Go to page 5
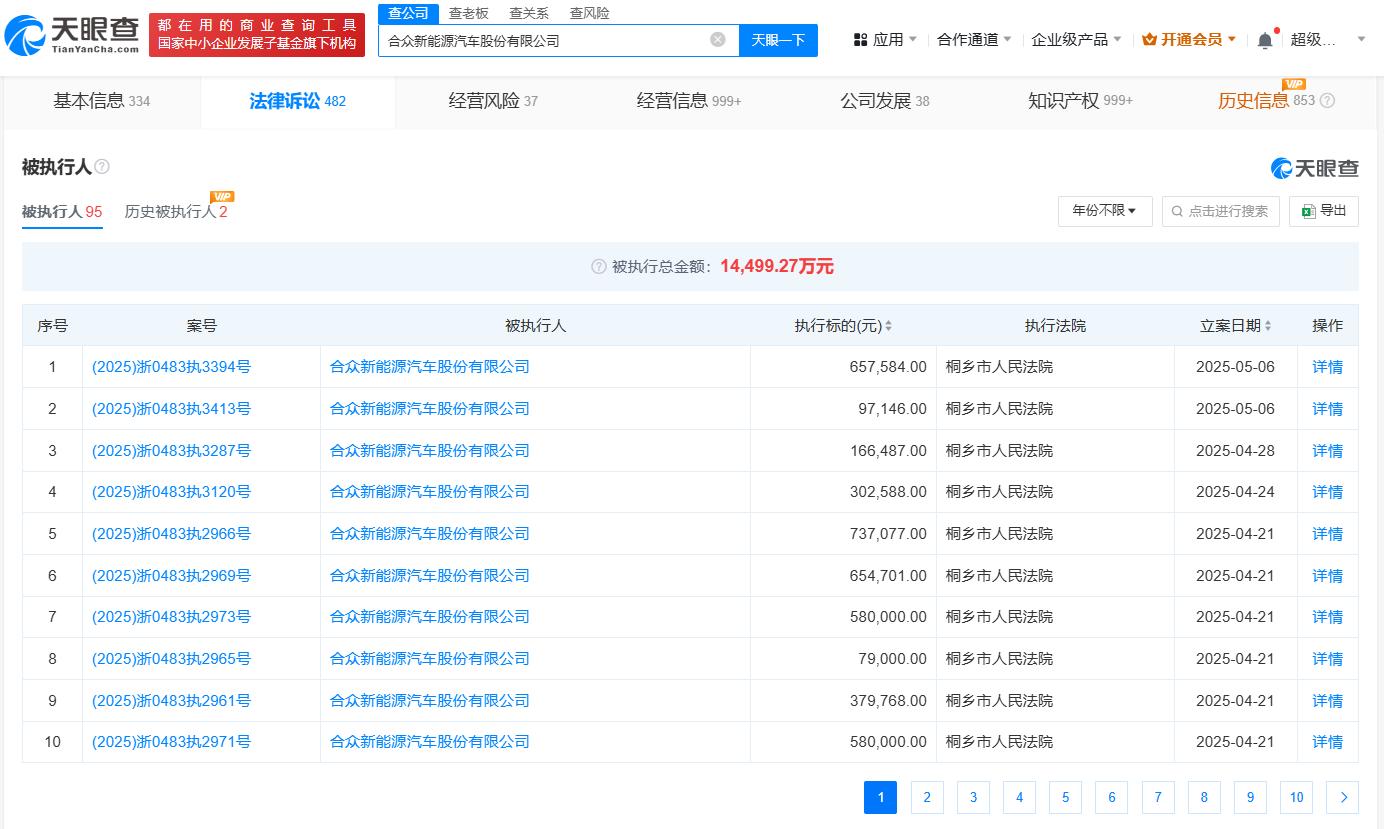The width and height of the screenshot is (1384, 829). pyautogui.click(x=1065, y=797)
